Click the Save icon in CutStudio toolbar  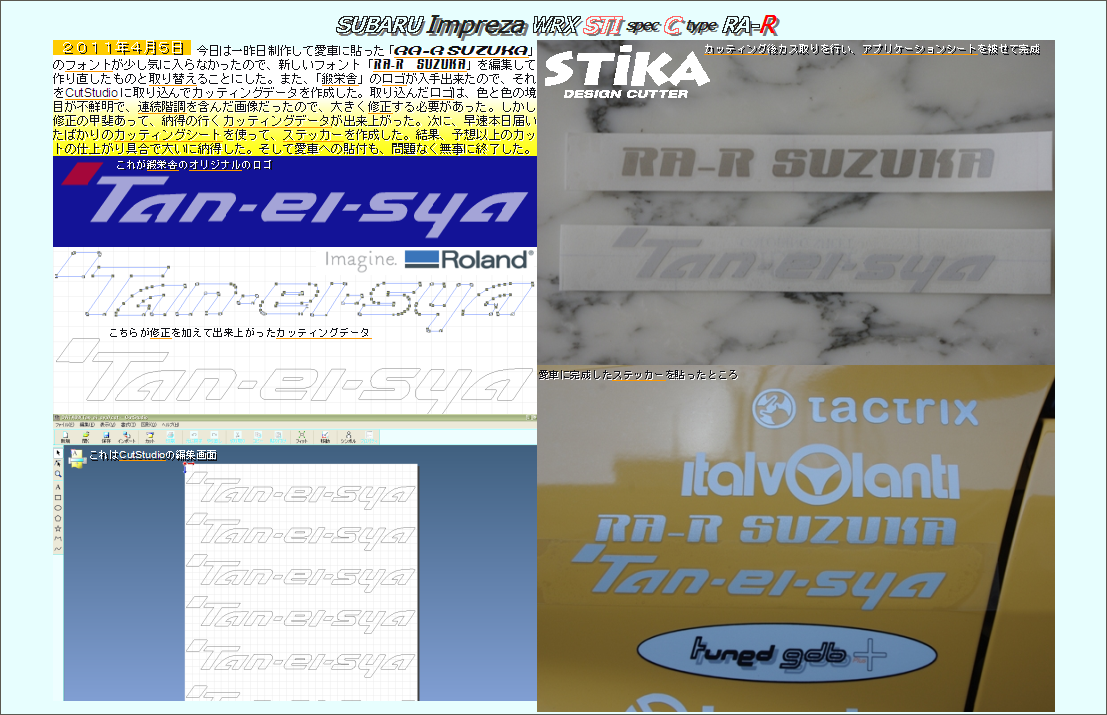[106, 437]
